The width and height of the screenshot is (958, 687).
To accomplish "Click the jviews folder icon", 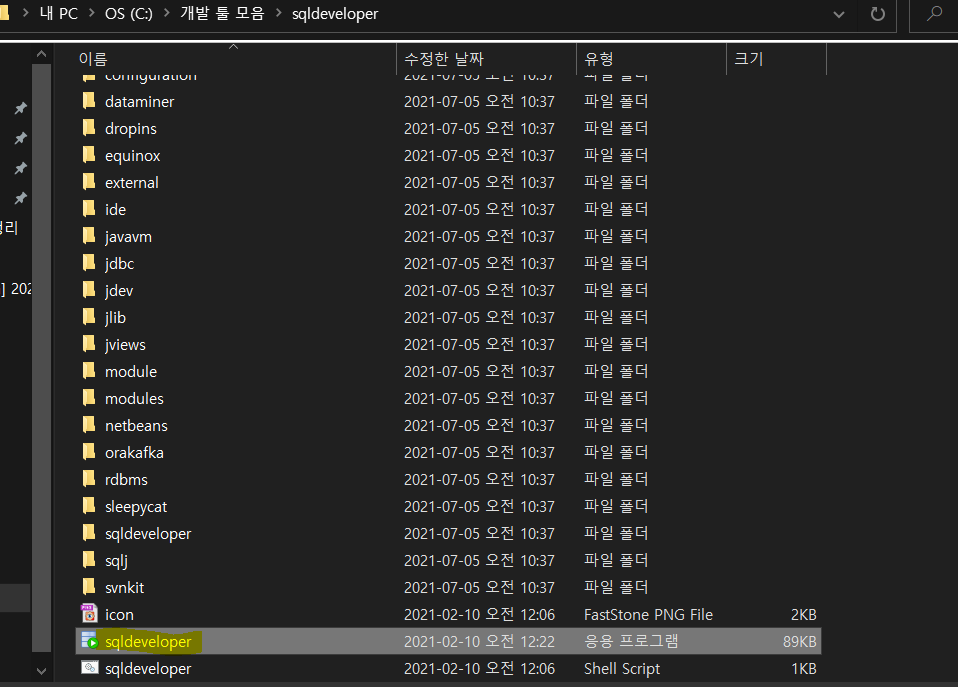I will 89,344.
